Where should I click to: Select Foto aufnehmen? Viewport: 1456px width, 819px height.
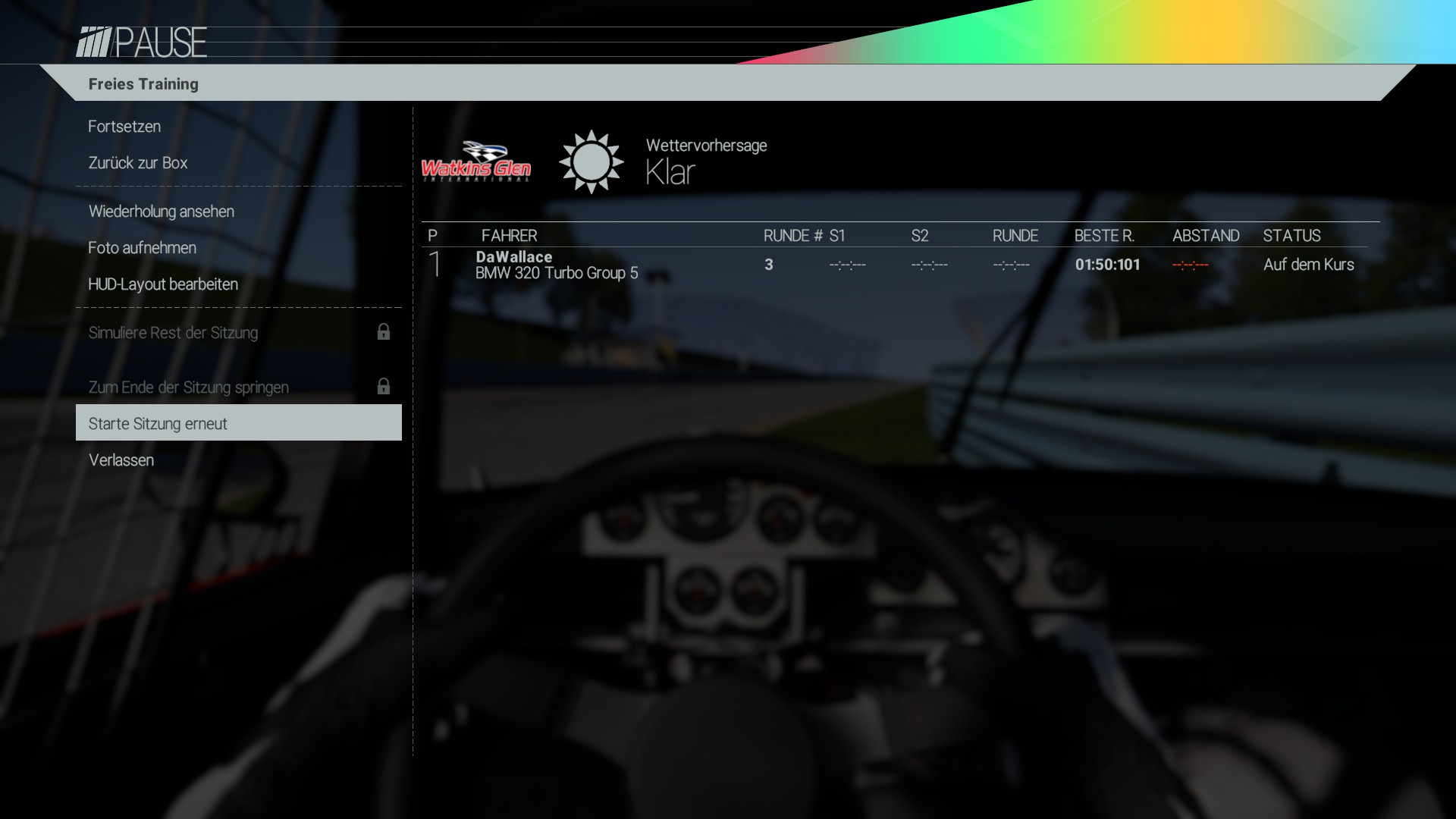click(x=238, y=248)
